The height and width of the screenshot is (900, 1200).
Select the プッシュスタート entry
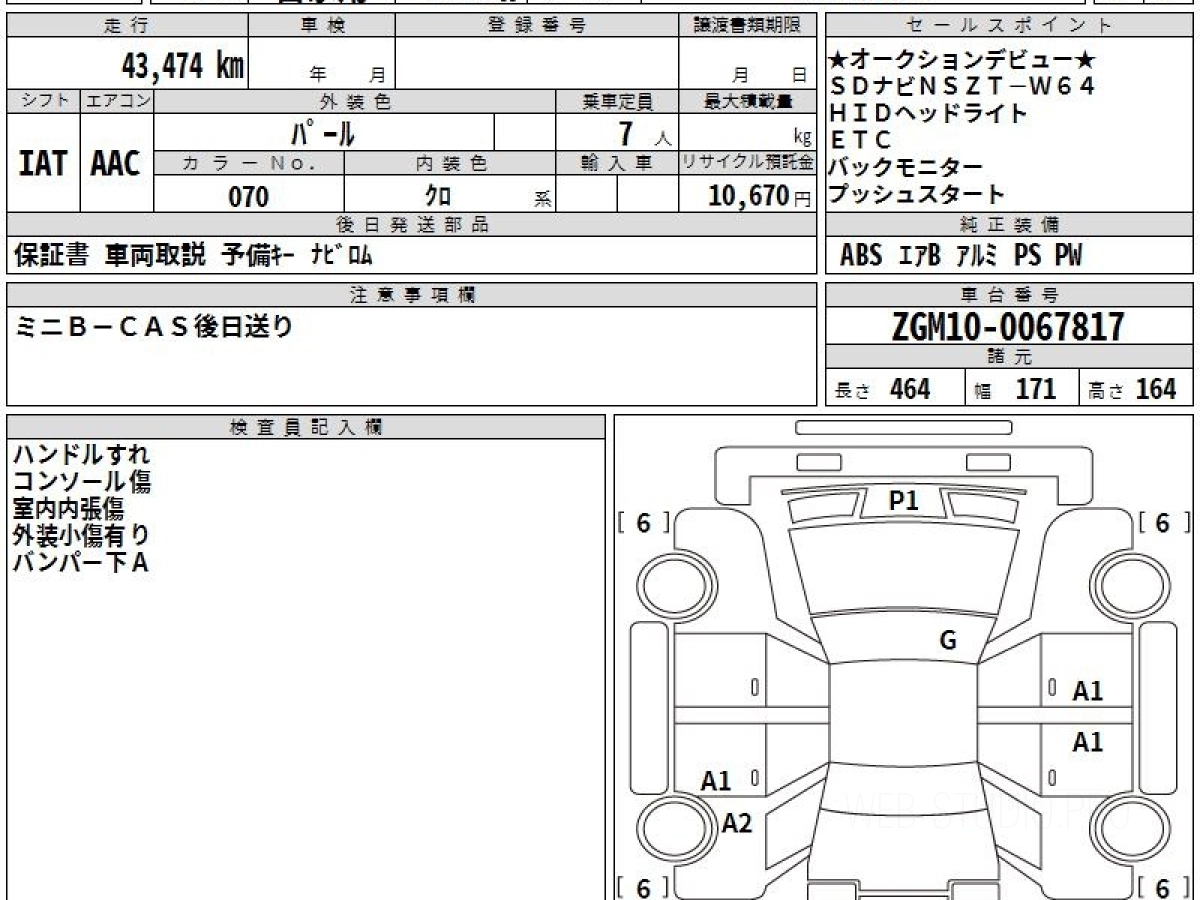[917, 194]
